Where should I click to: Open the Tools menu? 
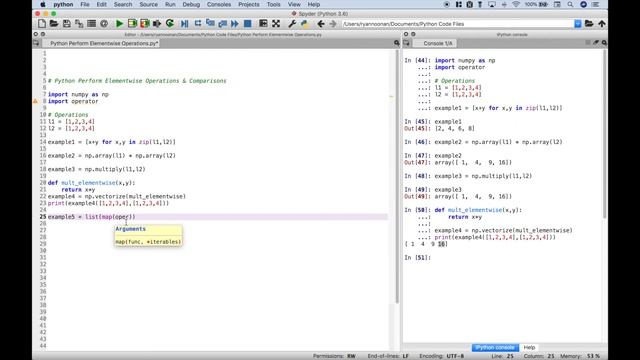273,4
